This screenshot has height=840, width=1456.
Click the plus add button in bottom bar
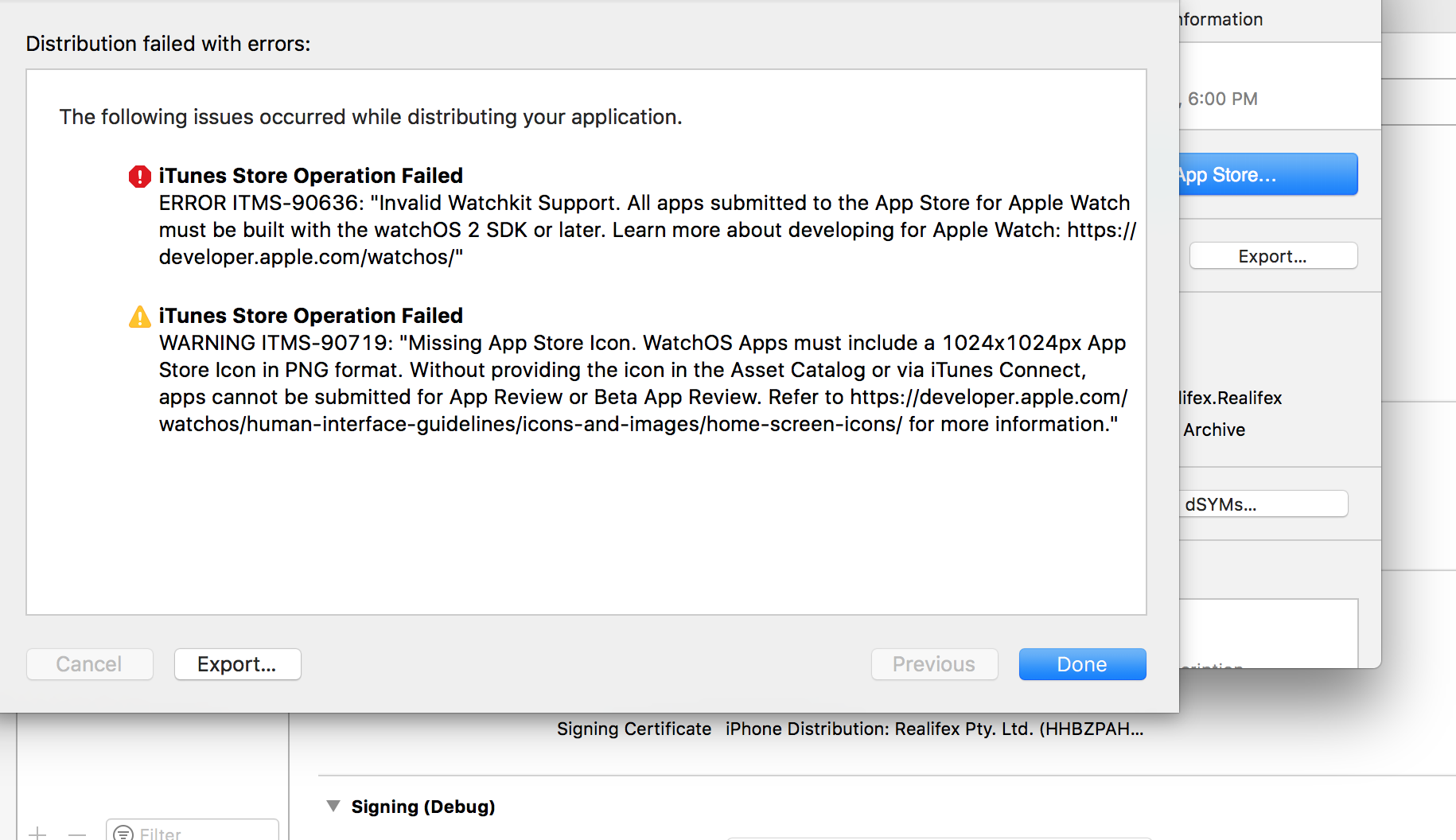pyautogui.click(x=37, y=834)
